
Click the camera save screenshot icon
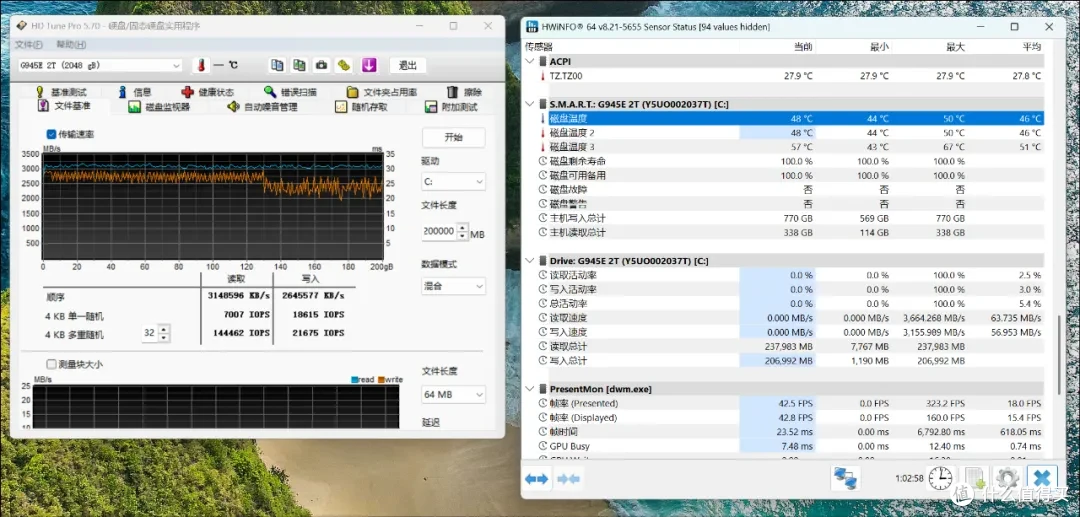(321, 65)
